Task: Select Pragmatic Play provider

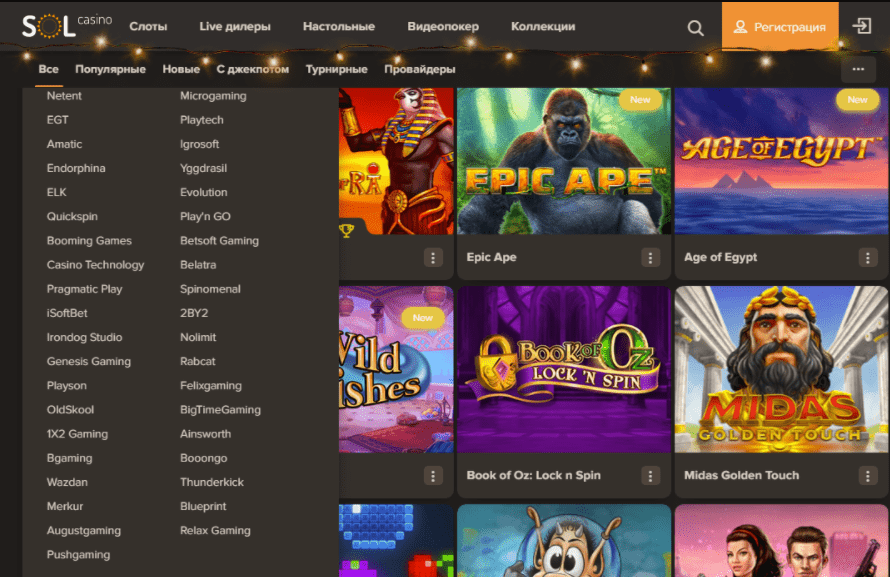Action: pos(85,289)
